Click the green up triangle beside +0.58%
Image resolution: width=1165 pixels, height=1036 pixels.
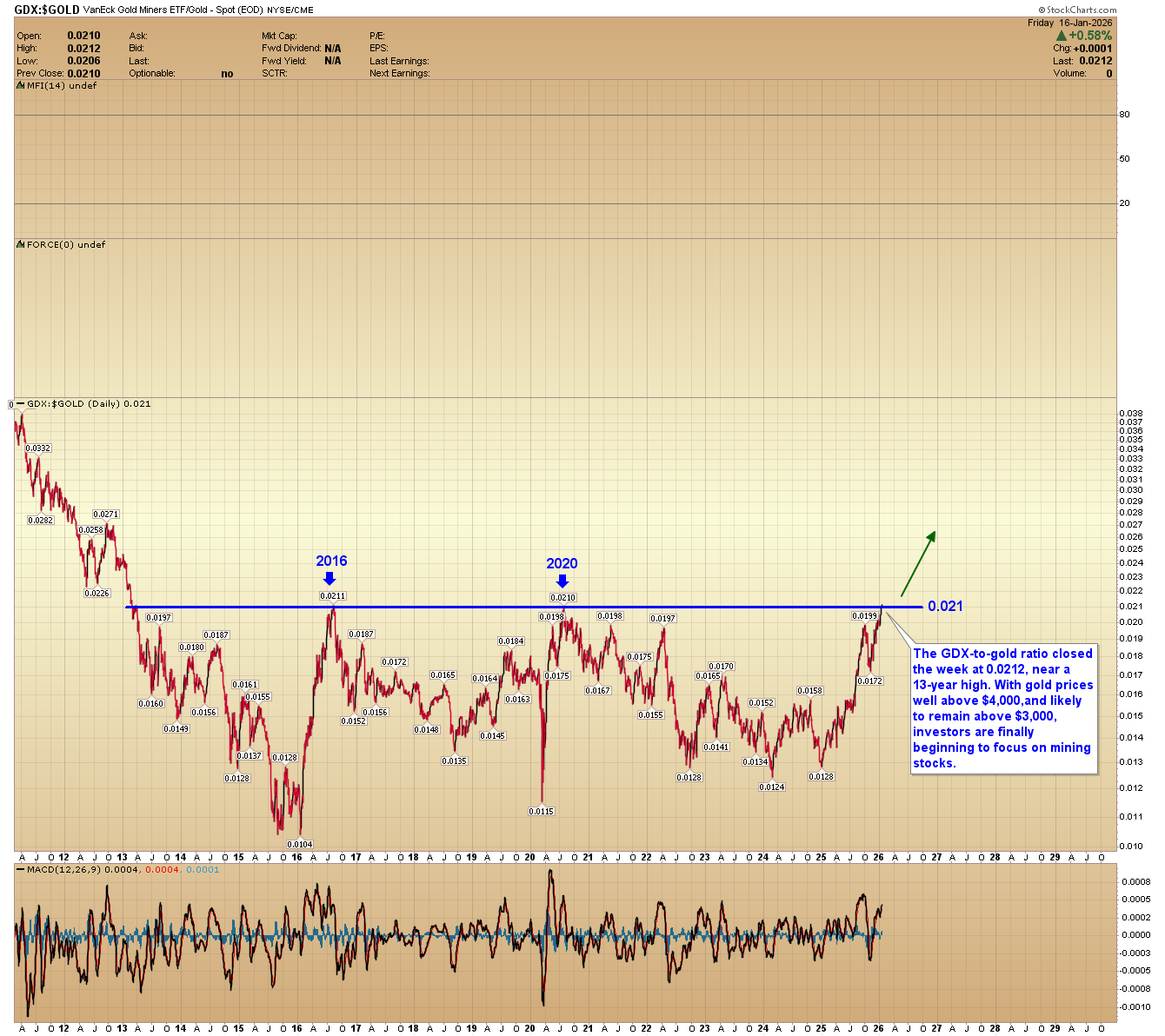click(1062, 36)
